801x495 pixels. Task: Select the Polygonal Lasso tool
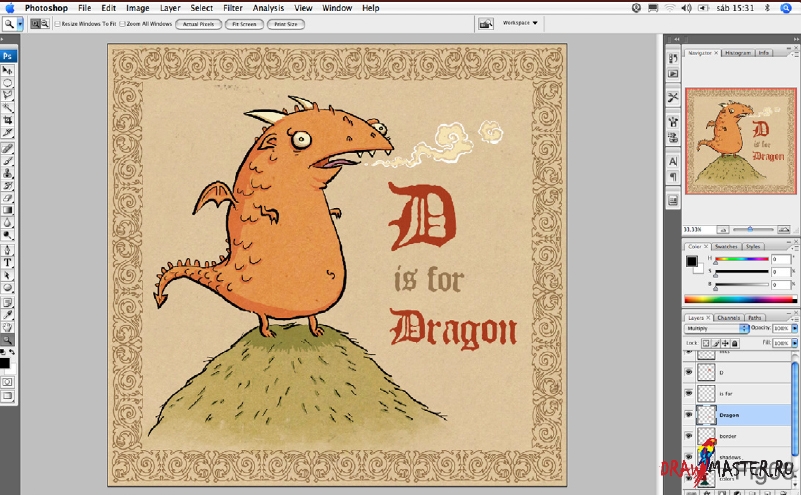tap(7, 95)
